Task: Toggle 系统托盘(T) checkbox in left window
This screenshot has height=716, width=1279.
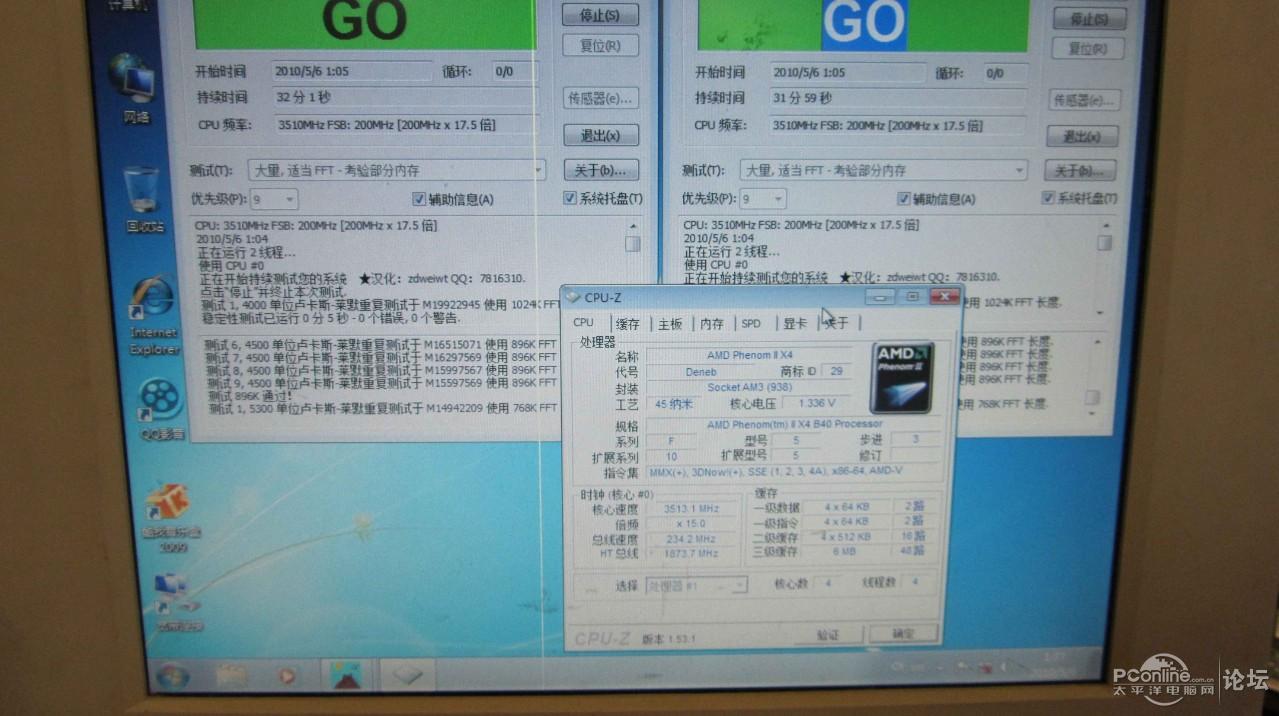Action: 570,198
